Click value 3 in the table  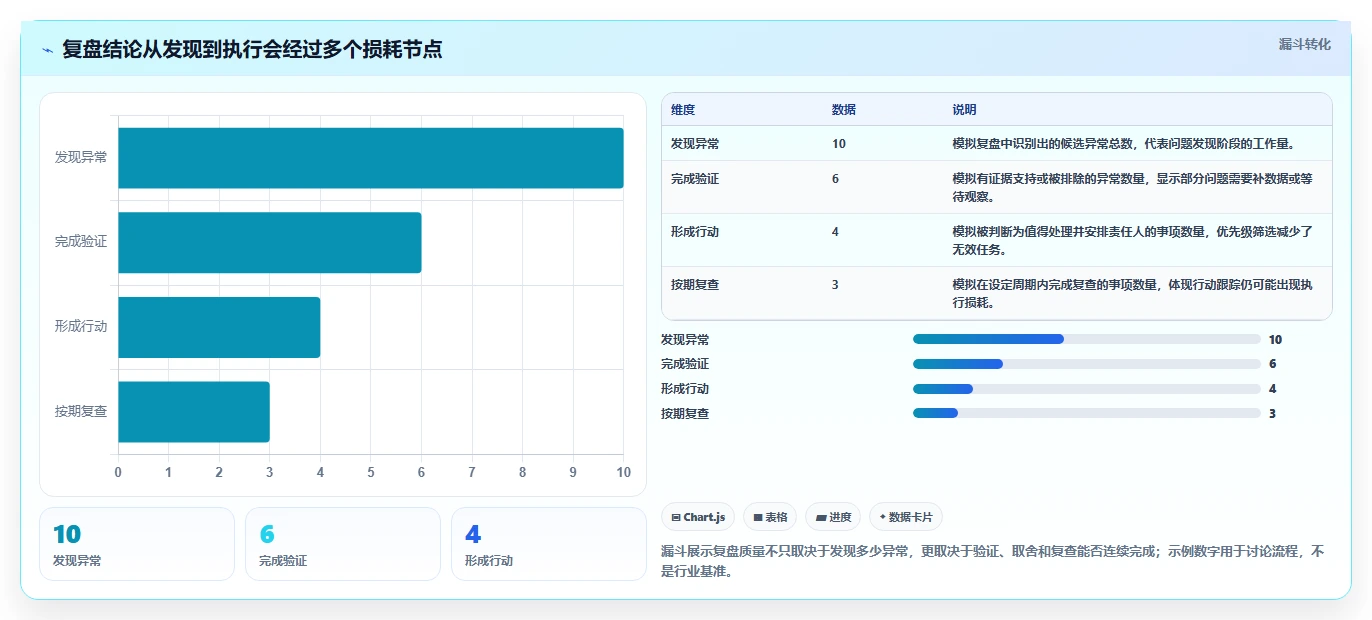(836, 284)
